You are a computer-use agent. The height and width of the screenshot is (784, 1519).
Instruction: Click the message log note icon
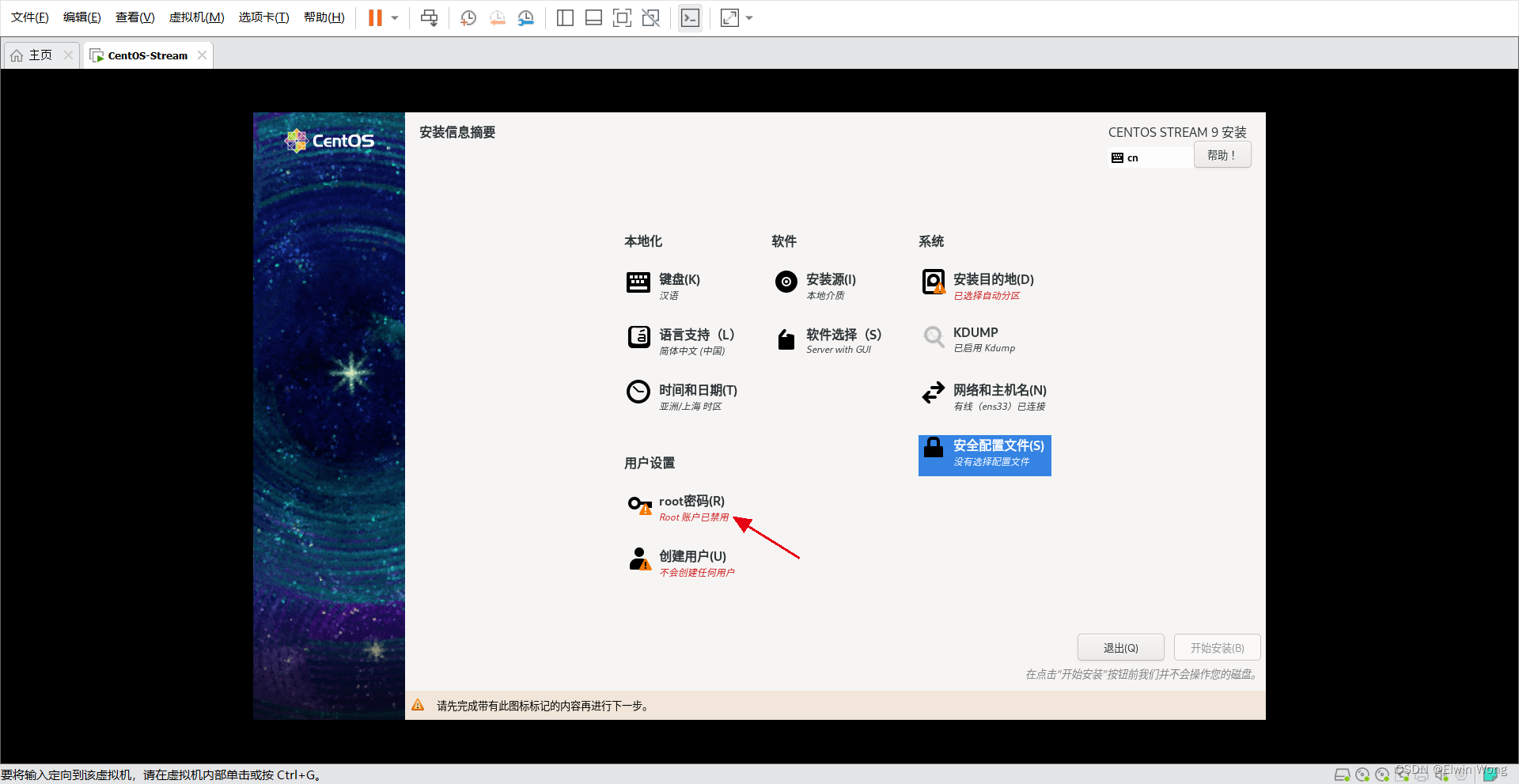(x=1489, y=775)
